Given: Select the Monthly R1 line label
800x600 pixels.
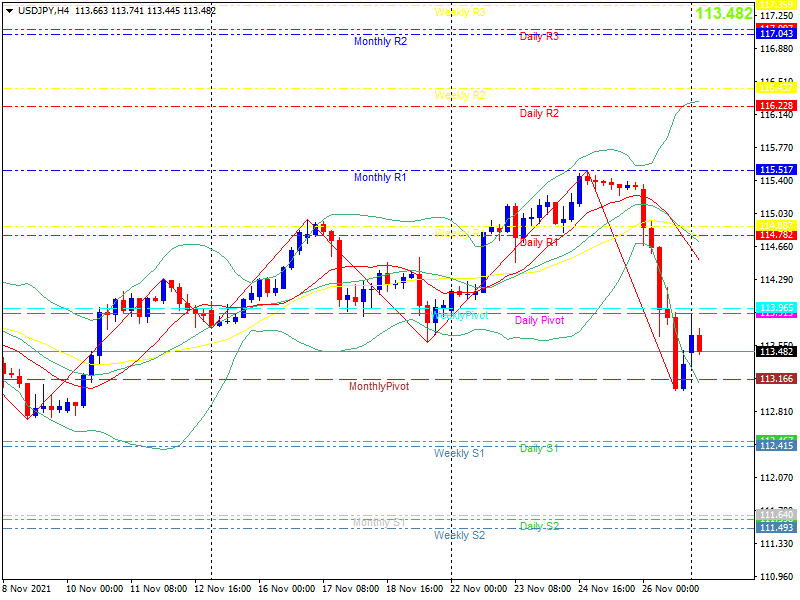Looking at the screenshot, I should click(380, 177).
